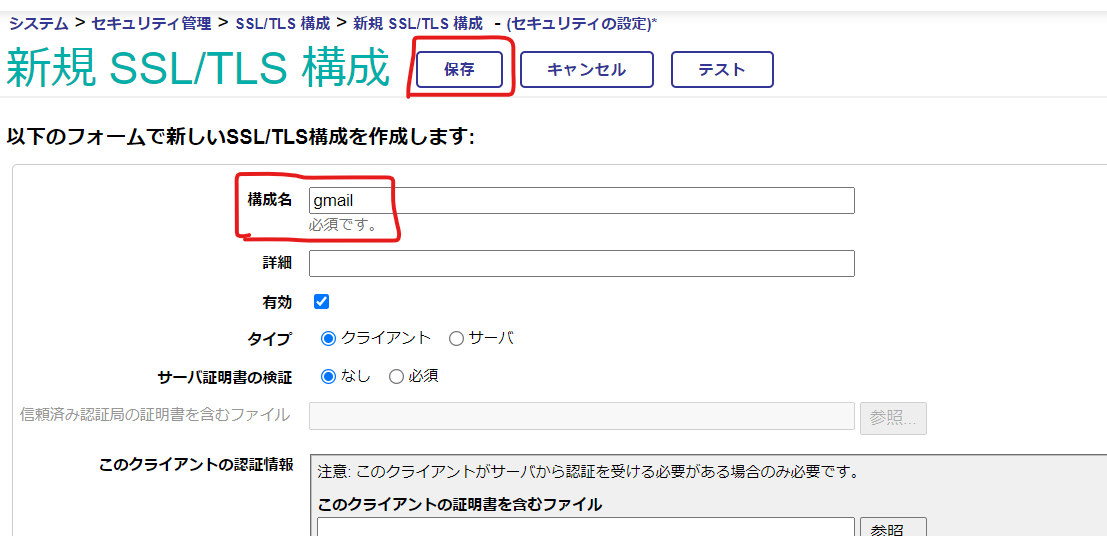Click greyed-out 参照... button beside trusted CA field
Screen dimensions: 1107x536
[892, 418]
